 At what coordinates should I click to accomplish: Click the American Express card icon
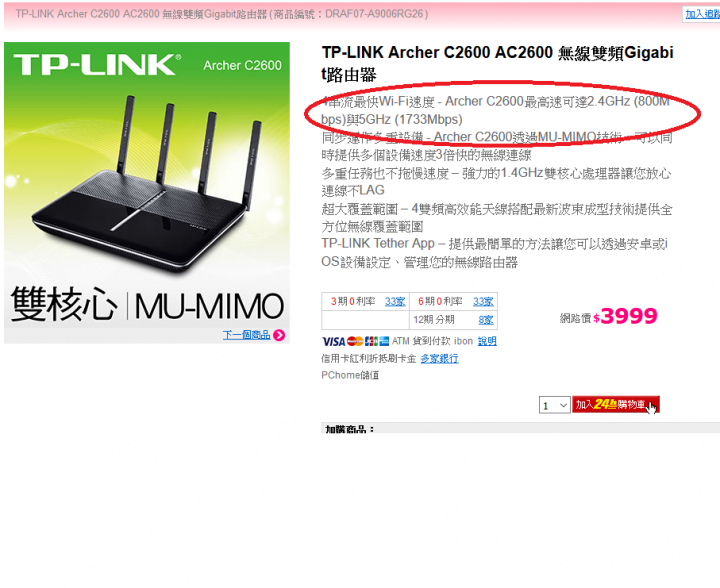[x=384, y=341]
